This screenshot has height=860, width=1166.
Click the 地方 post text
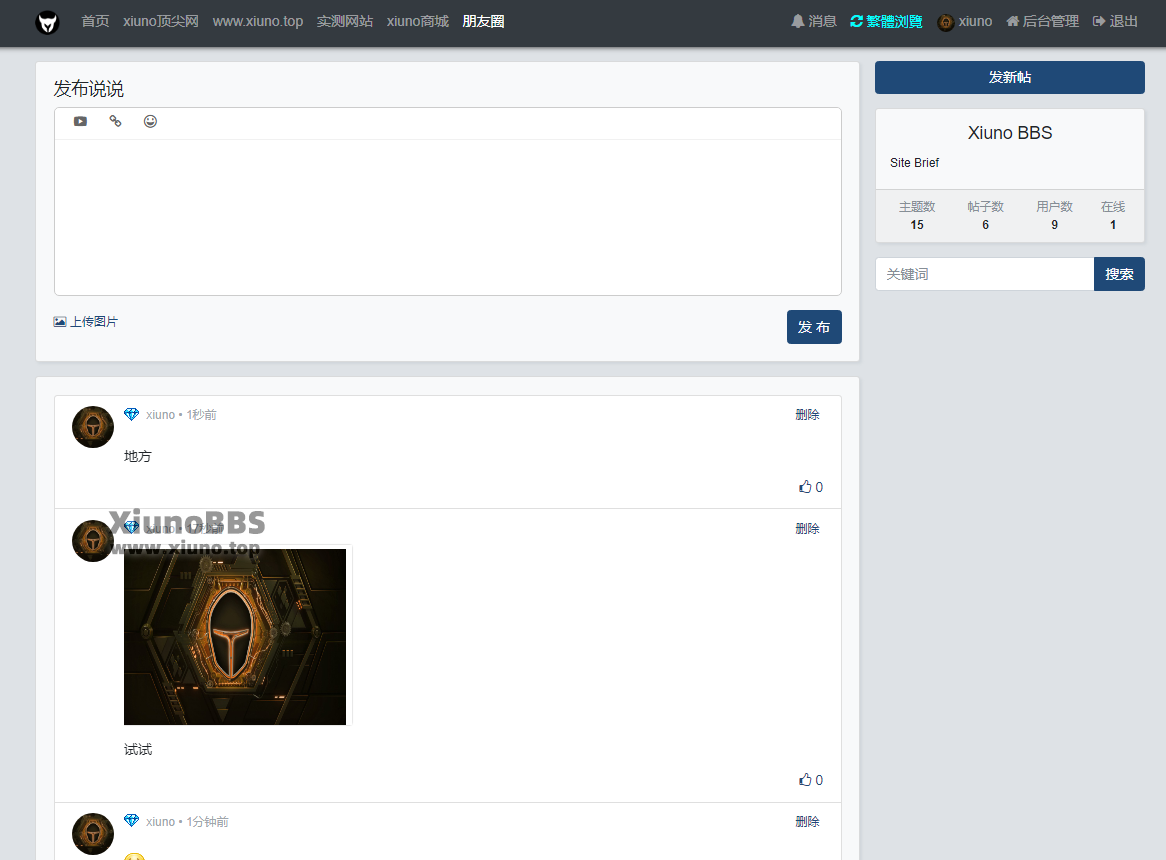tap(138, 456)
